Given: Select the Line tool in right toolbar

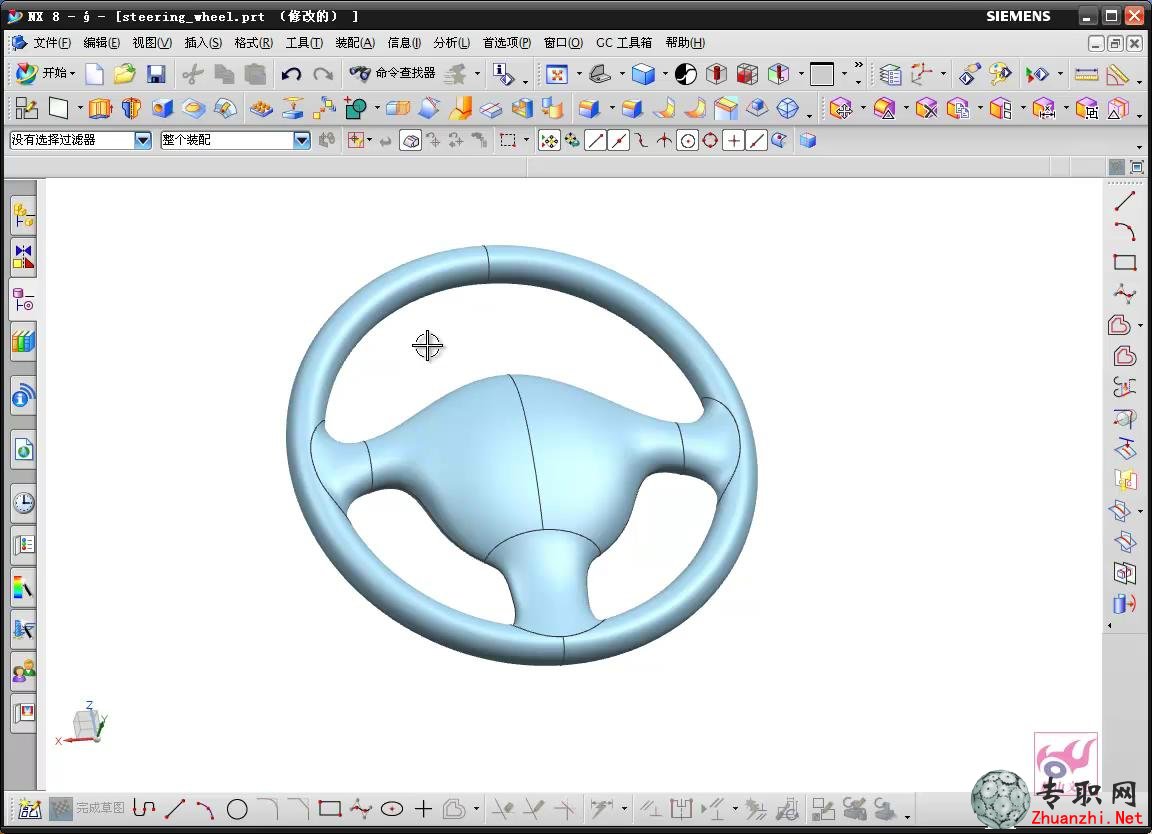Looking at the screenshot, I should pos(1124,200).
